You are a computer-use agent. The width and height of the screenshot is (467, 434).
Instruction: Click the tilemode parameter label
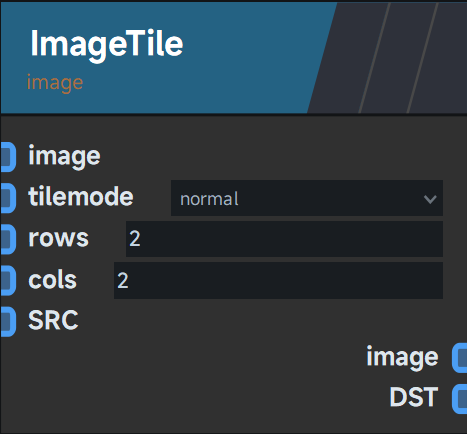click(81, 196)
